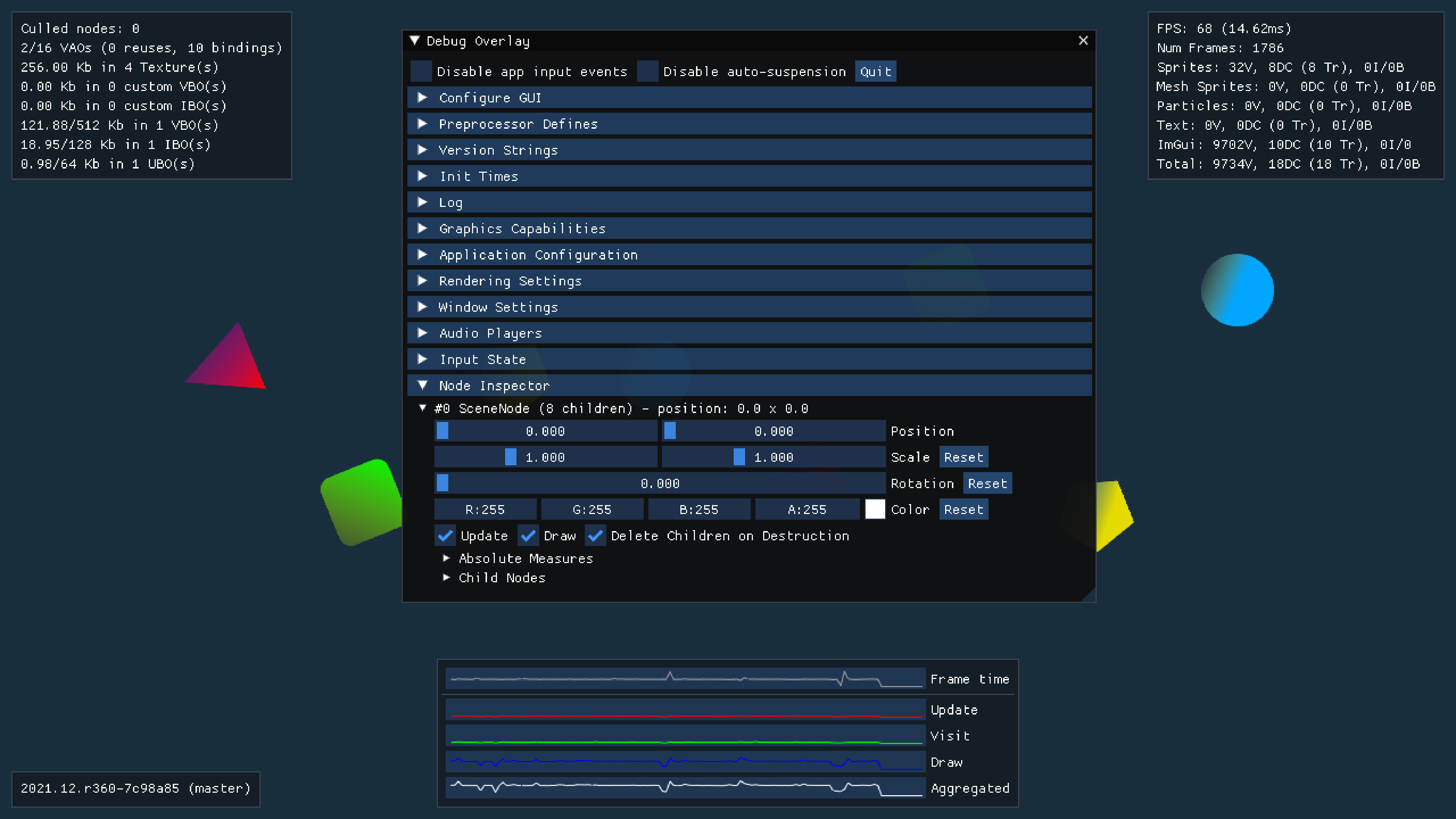Collapse the #0 SceneNode tree arrow

click(422, 408)
